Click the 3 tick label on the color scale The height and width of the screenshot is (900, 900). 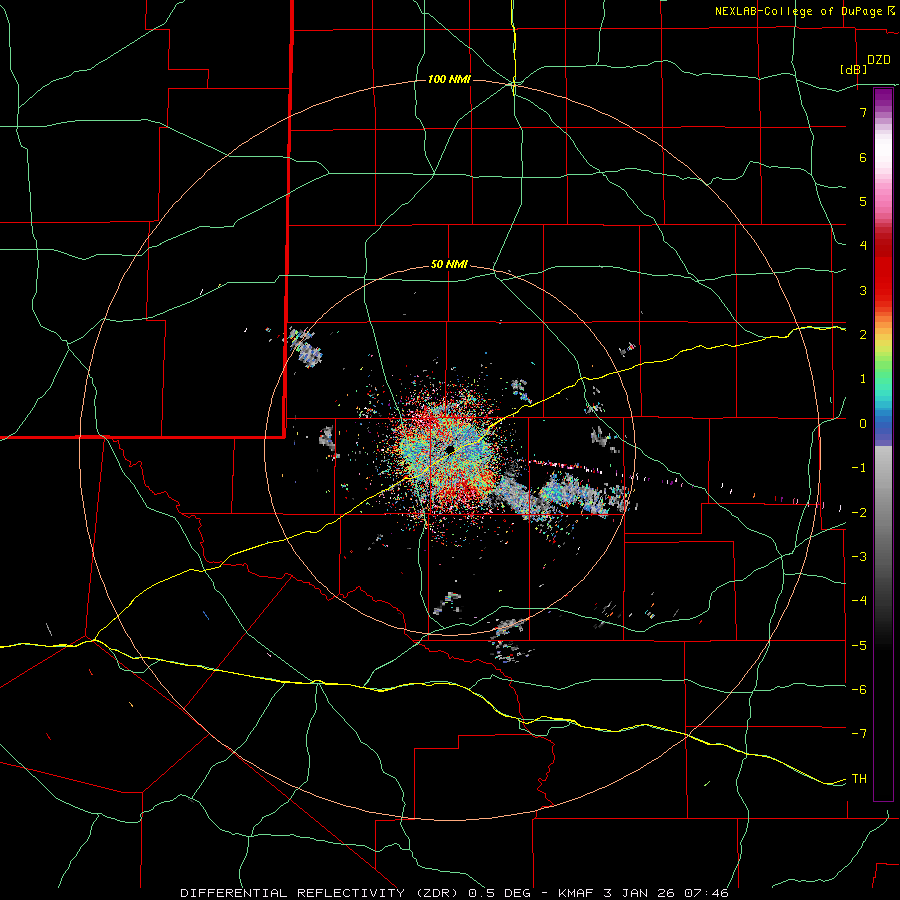(x=863, y=290)
